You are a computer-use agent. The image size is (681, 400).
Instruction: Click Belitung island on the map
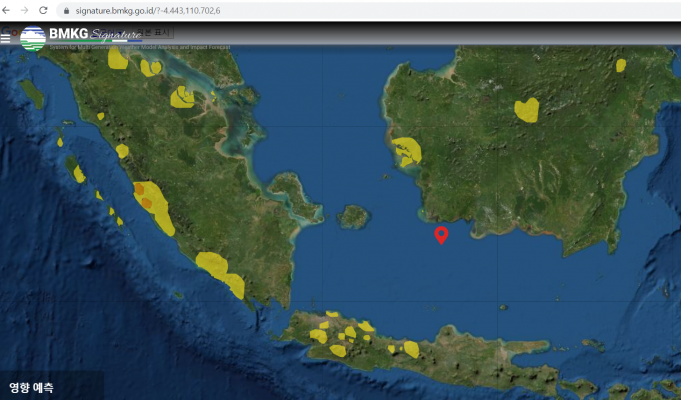click(x=352, y=216)
